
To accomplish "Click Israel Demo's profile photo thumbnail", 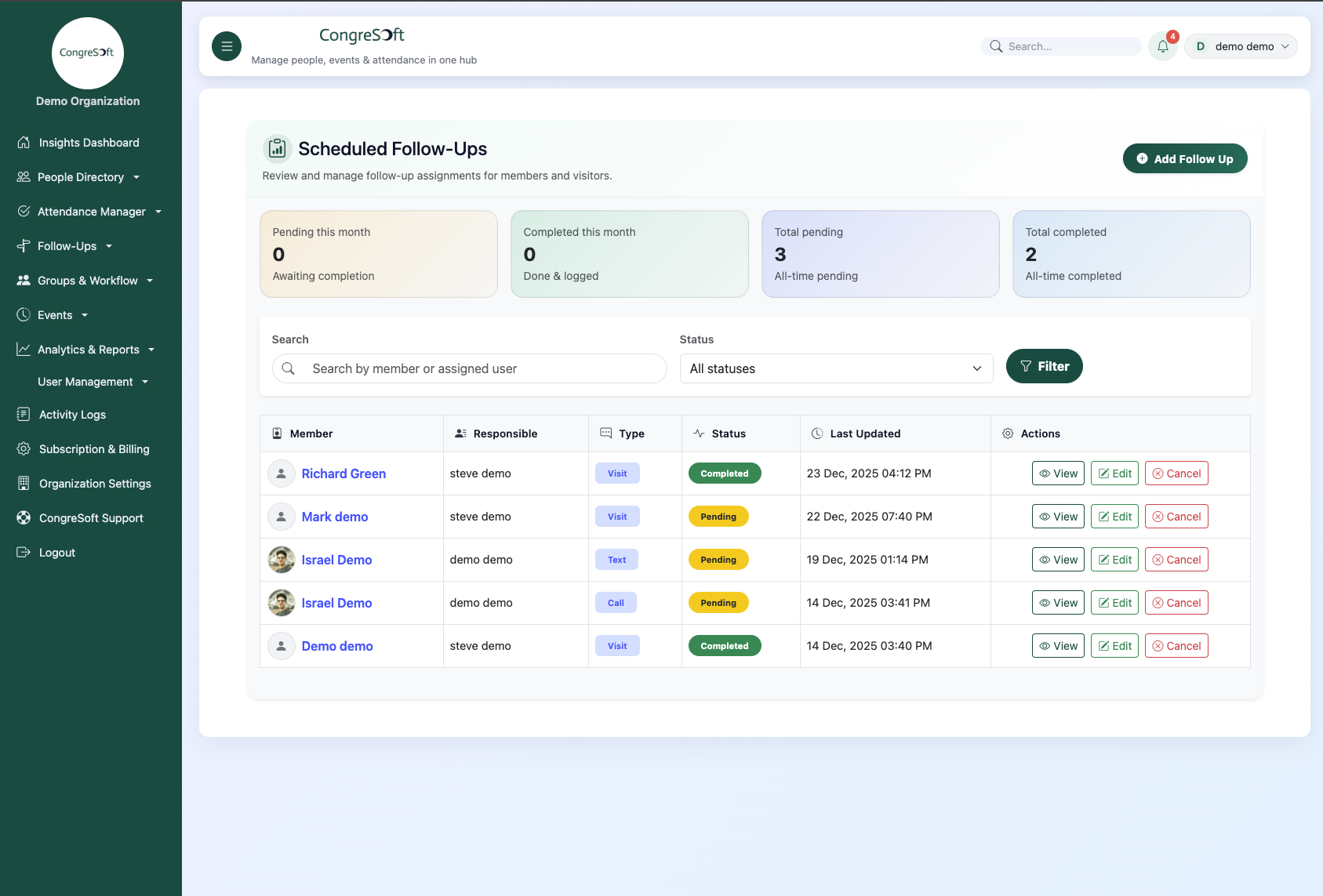I will [x=281, y=559].
